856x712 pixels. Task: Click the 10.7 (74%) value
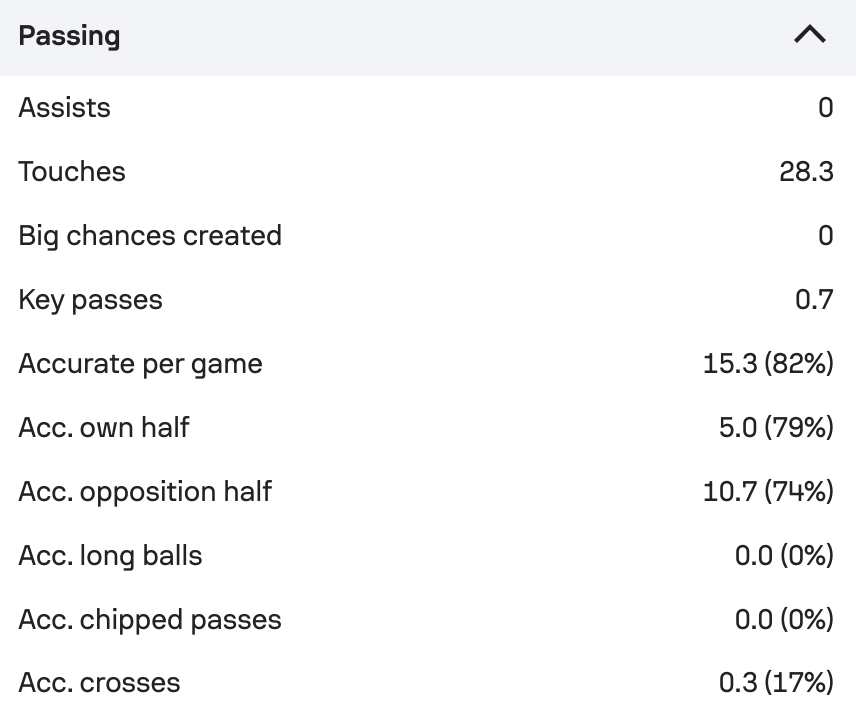pos(768,491)
